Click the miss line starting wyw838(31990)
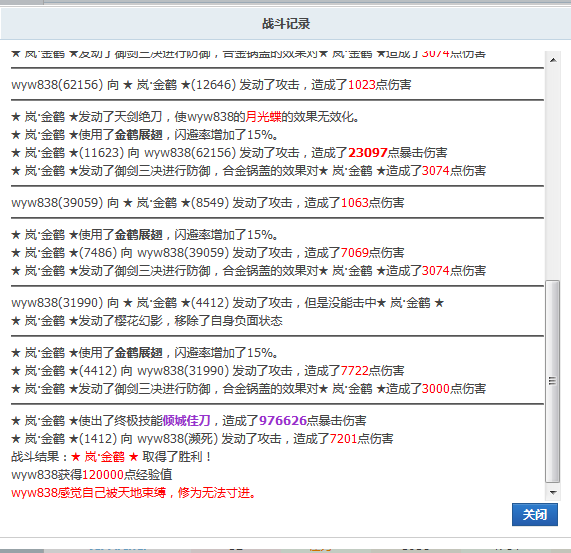The height and width of the screenshot is (553, 571). click(x=228, y=303)
